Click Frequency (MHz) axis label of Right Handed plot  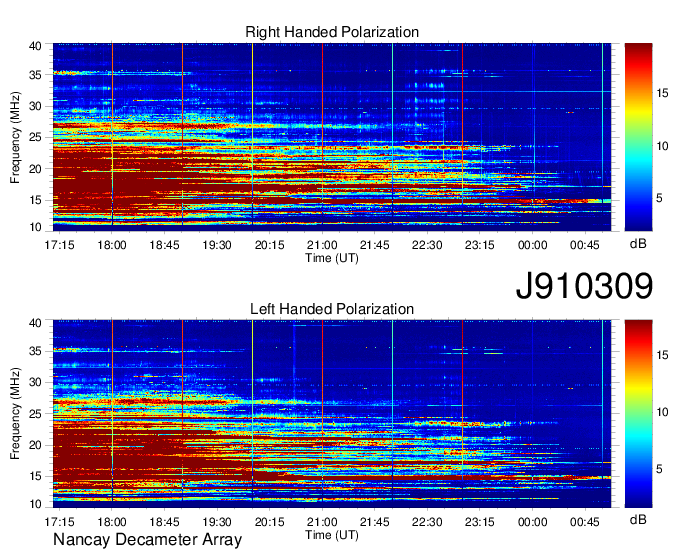[x=15, y=137]
